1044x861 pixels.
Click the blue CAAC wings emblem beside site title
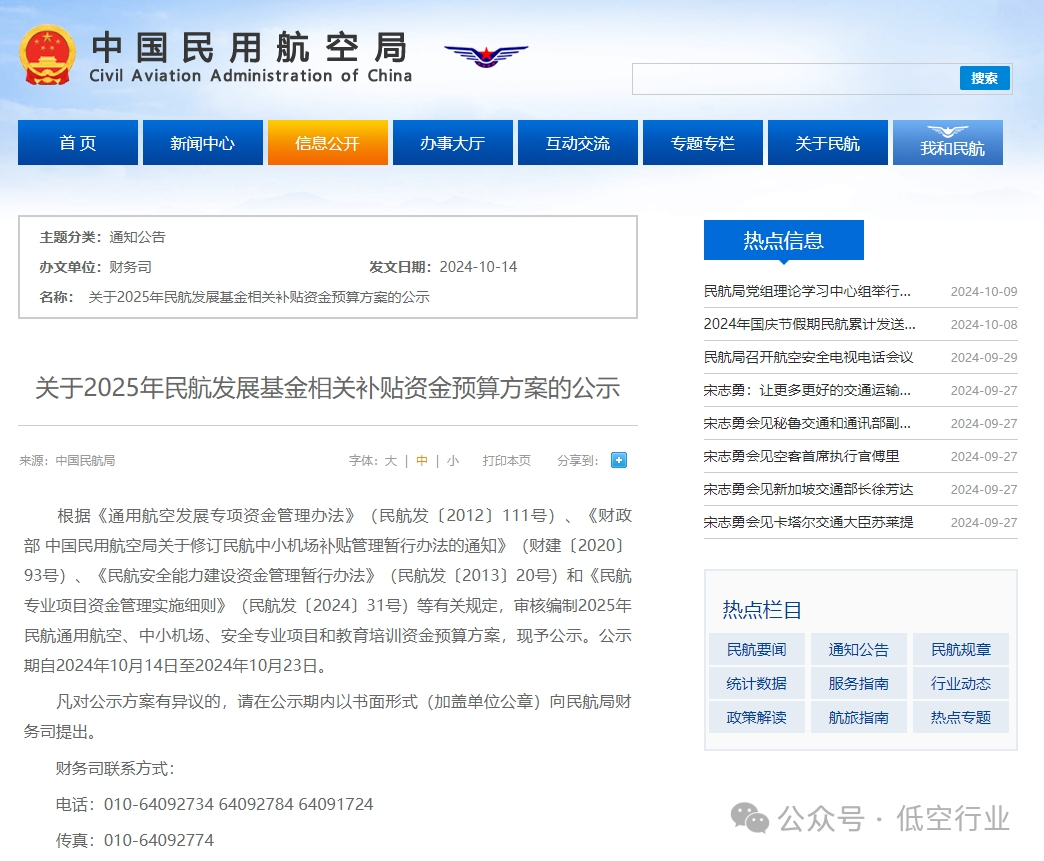[x=486, y=57]
